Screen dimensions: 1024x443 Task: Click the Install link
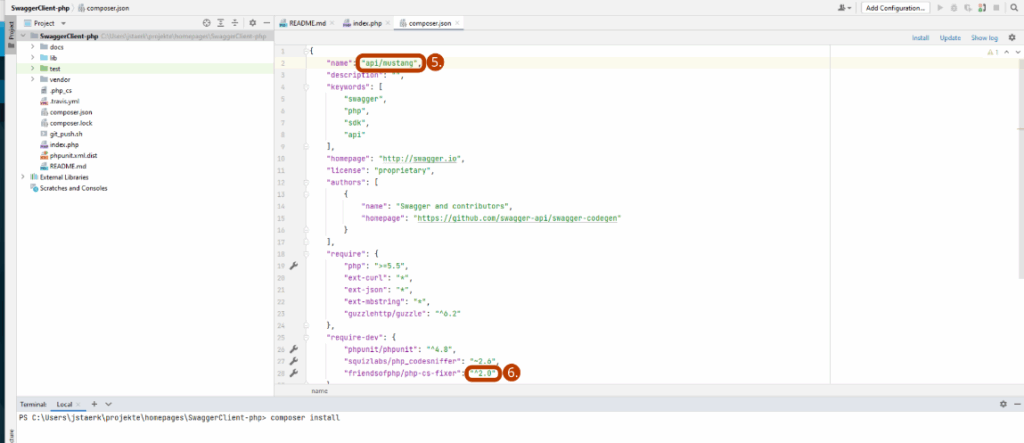click(921, 38)
